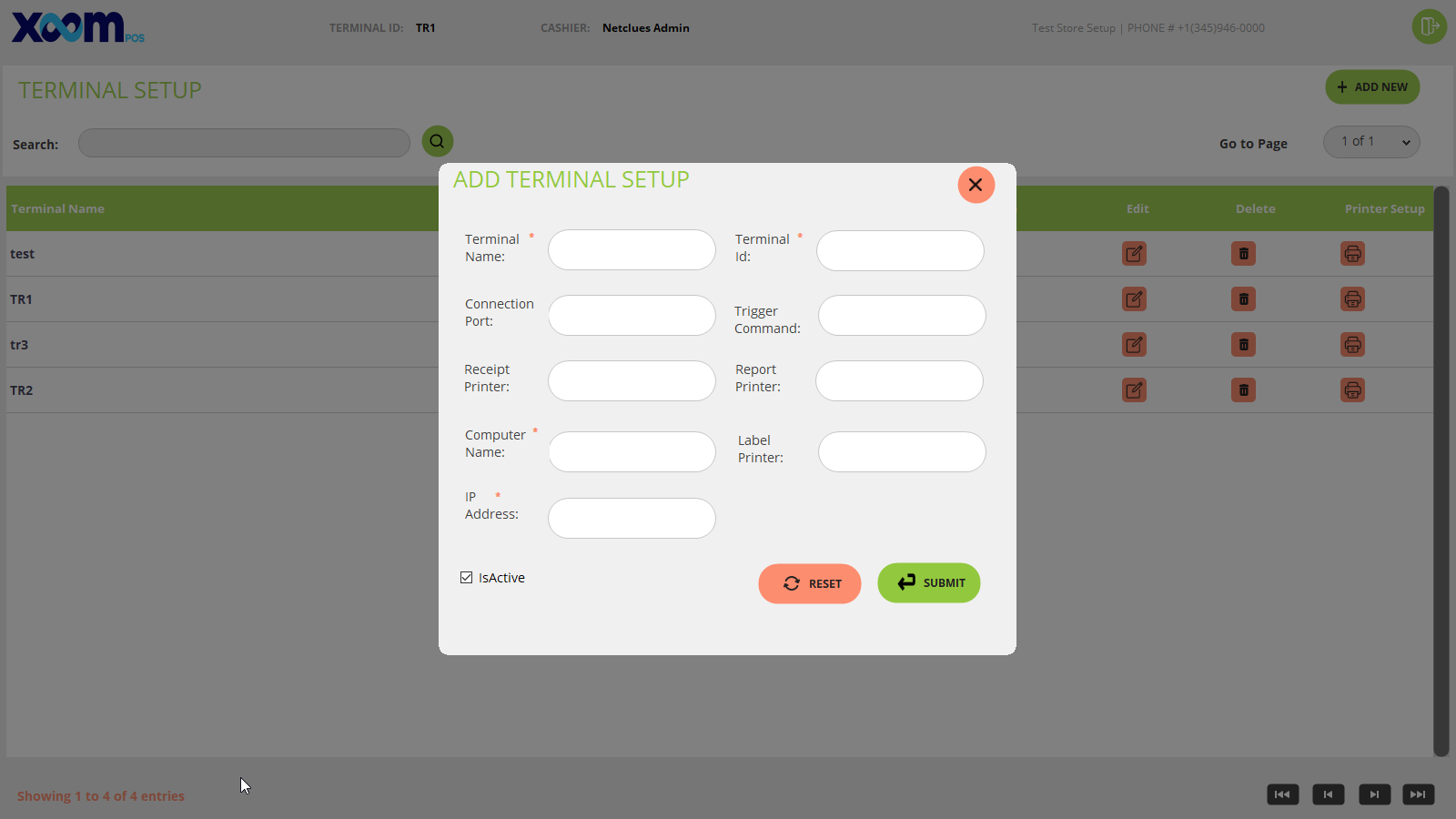
Task: Click the search magnifier icon
Action: 438,141
